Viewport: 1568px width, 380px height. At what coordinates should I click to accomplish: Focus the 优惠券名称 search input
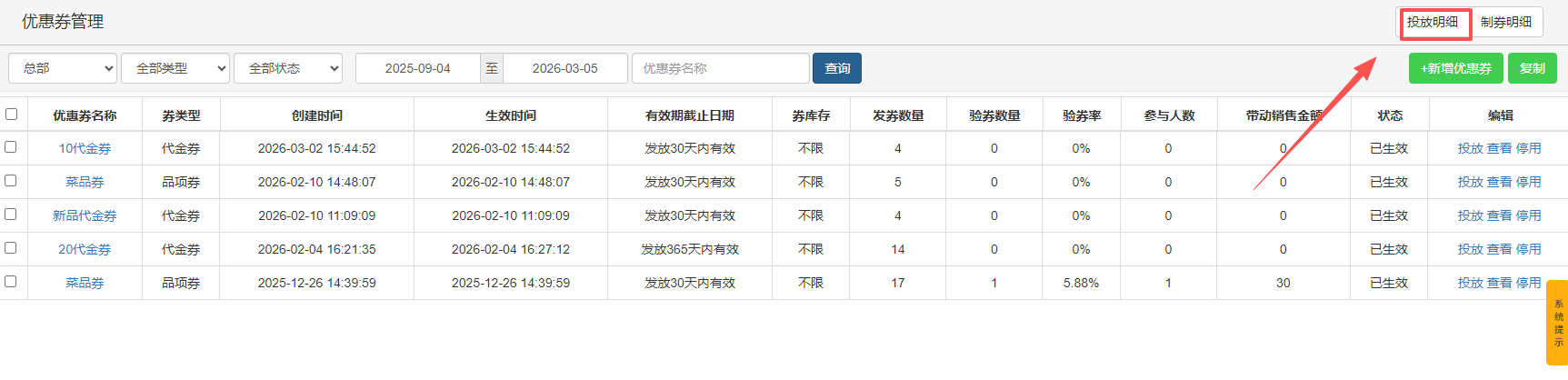(720, 68)
